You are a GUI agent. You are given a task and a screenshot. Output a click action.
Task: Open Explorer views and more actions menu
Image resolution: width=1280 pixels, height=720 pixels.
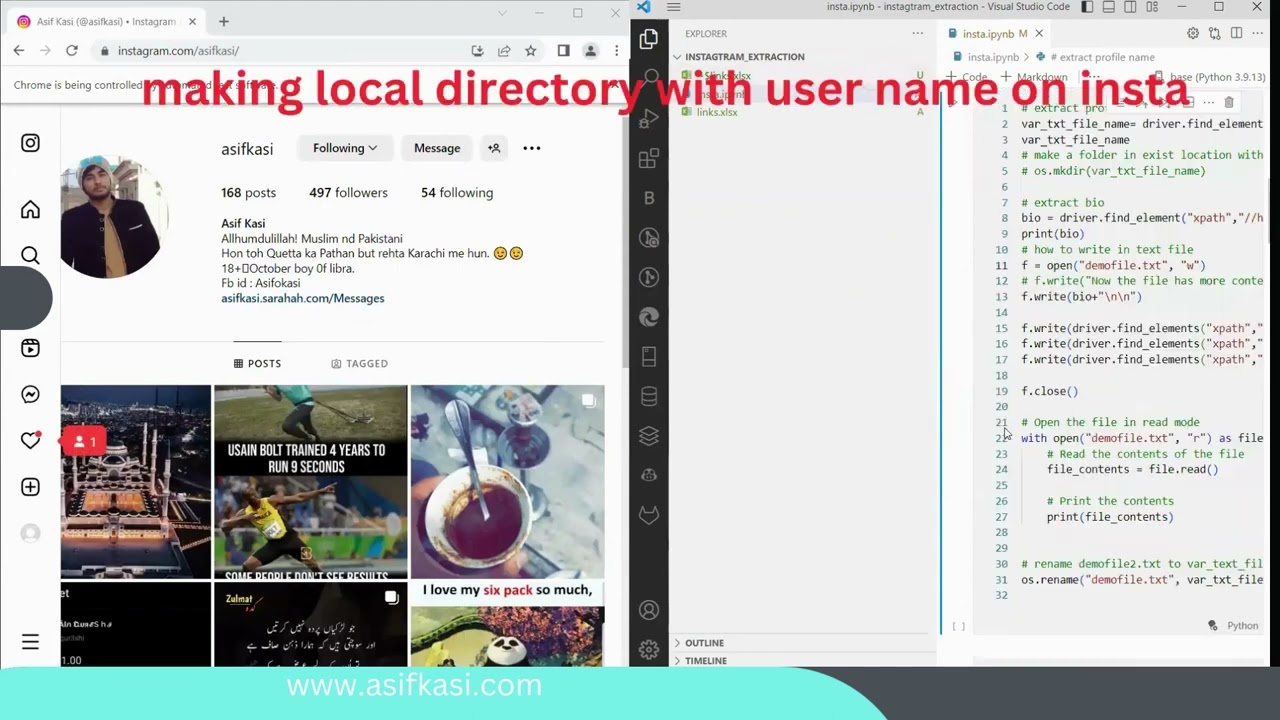point(917,33)
